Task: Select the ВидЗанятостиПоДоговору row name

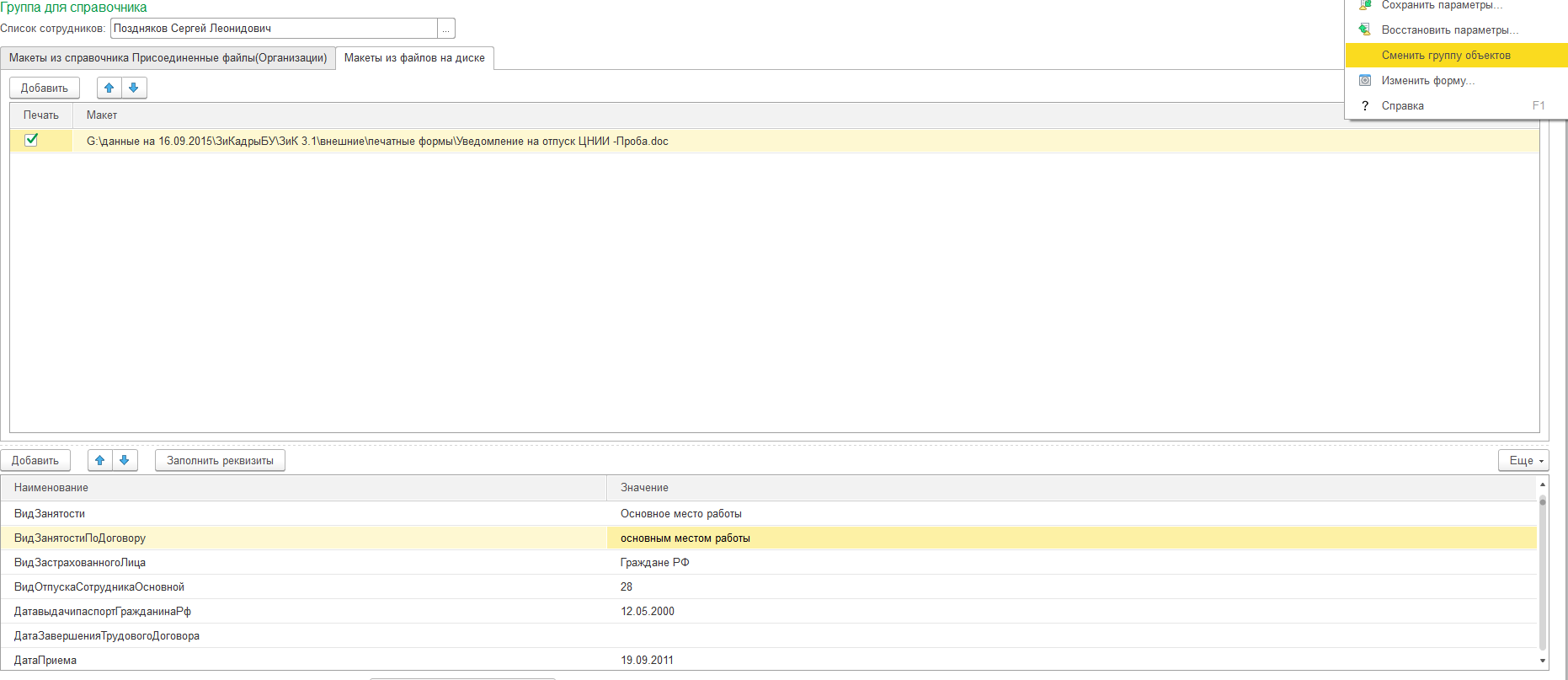Action: (x=80, y=538)
